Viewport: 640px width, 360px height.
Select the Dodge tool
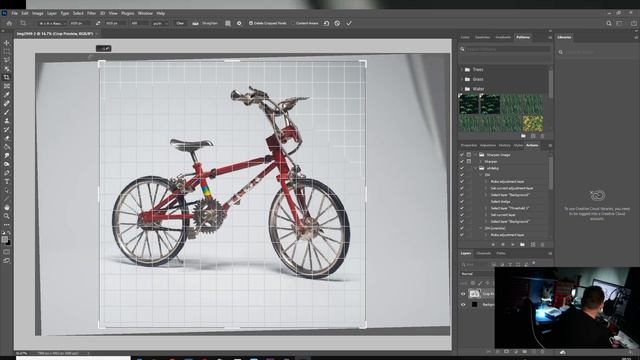[7, 164]
